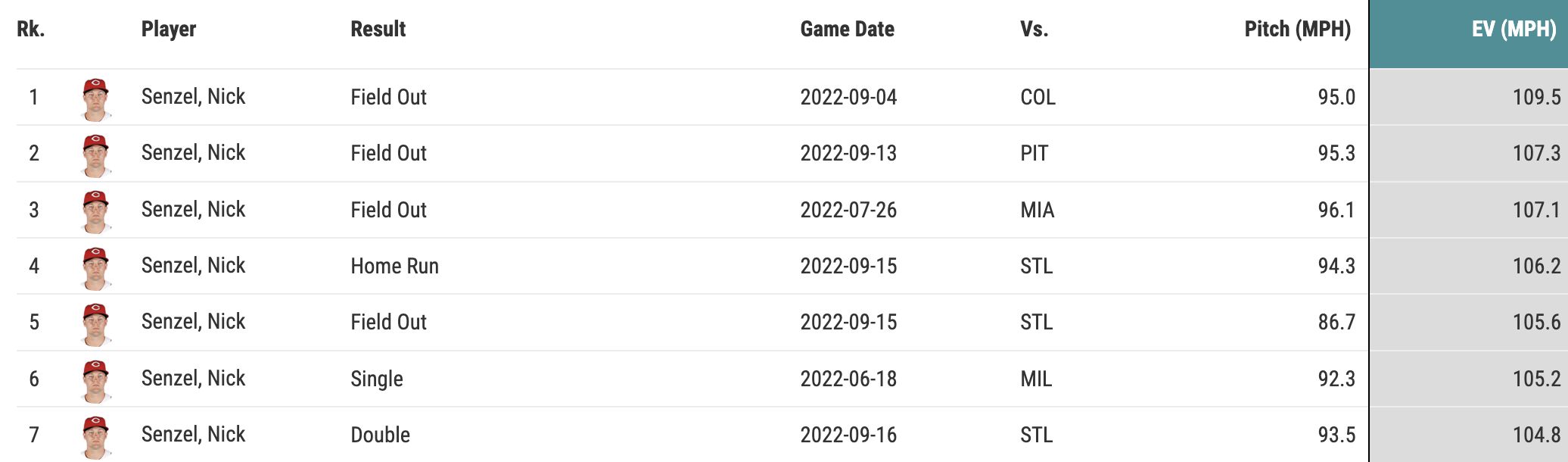Screen dimensions: 1568x462
Task: Click the 109.5 exit velocity value
Action: point(1535,98)
